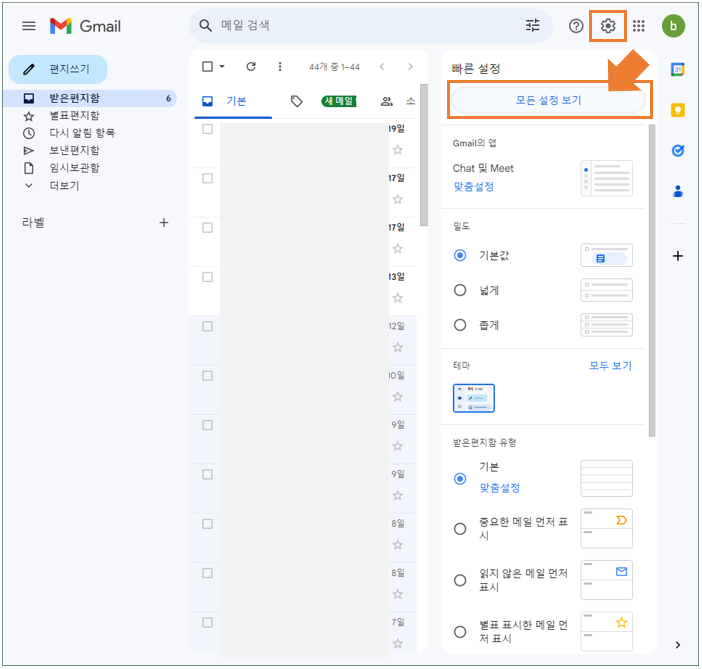The height and width of the screenshot is (669, 702).
Task: Choose 좁게 density option
Action: (x=460, y=325)
